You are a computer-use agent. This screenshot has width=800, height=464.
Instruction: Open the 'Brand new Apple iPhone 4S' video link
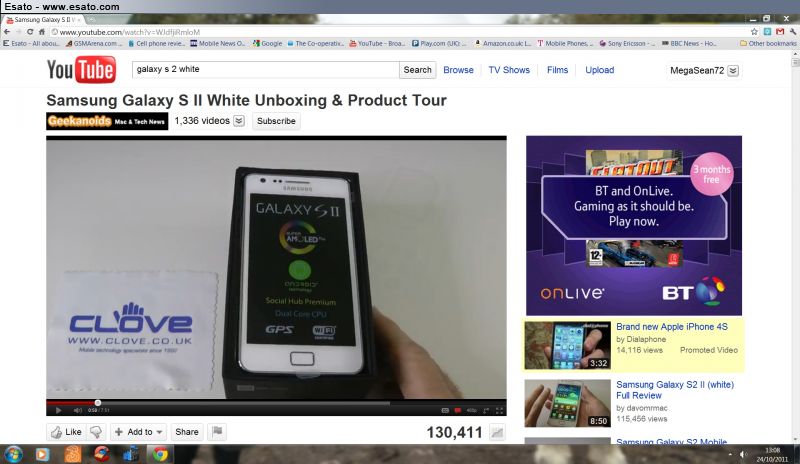[x=671, y=327]
